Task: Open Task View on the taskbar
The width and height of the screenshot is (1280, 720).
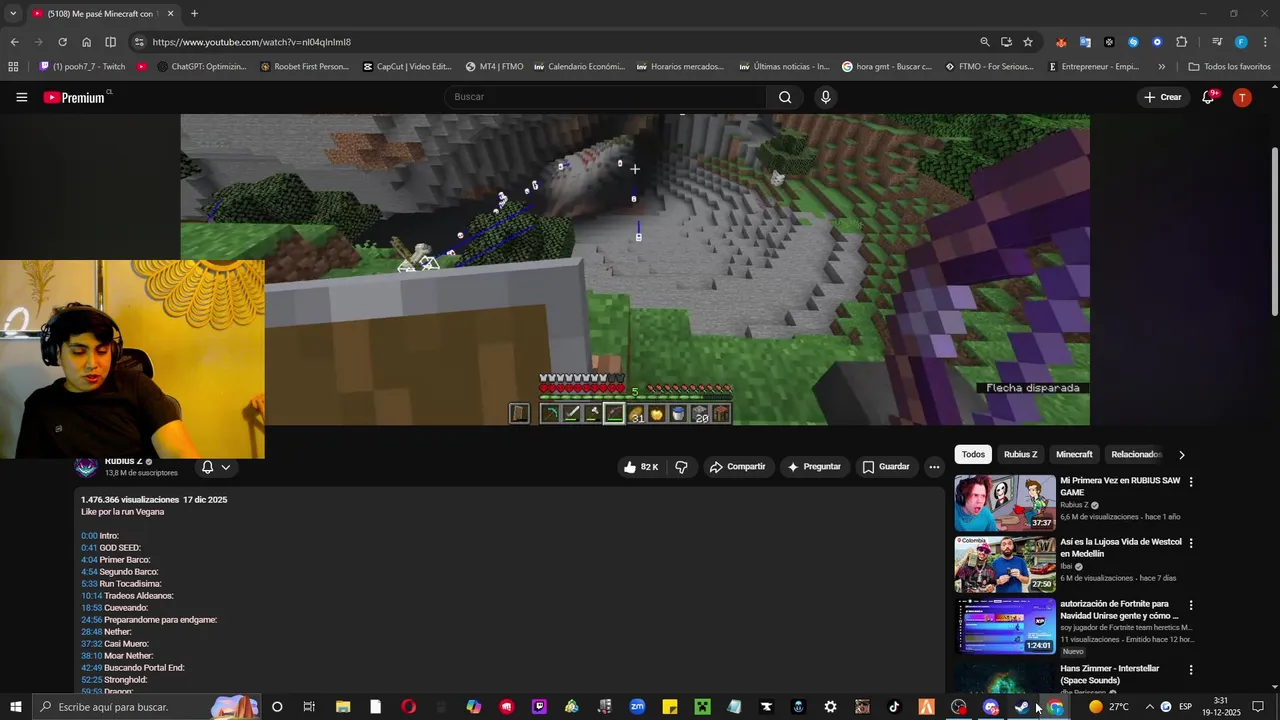Action: coord(309,707)
